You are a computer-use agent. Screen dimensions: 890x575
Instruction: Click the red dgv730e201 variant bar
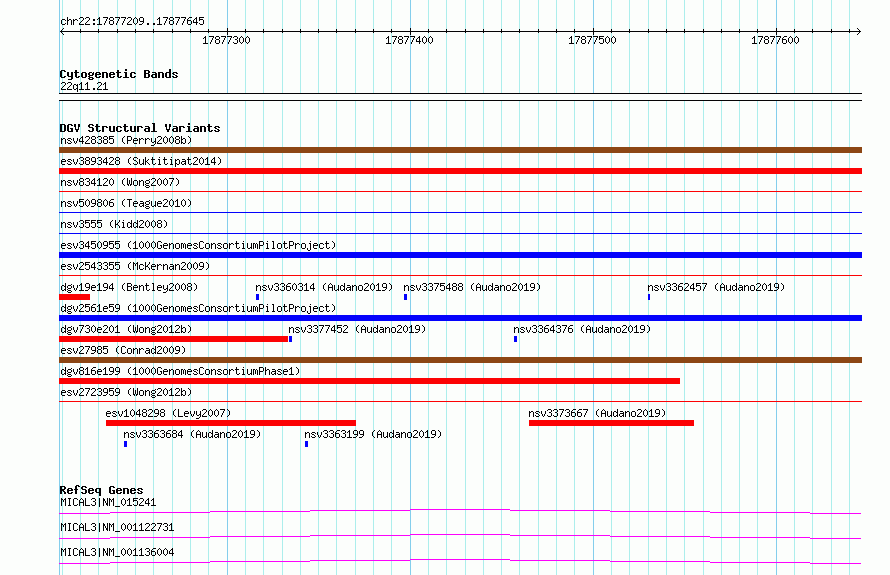tap(174, 339)
